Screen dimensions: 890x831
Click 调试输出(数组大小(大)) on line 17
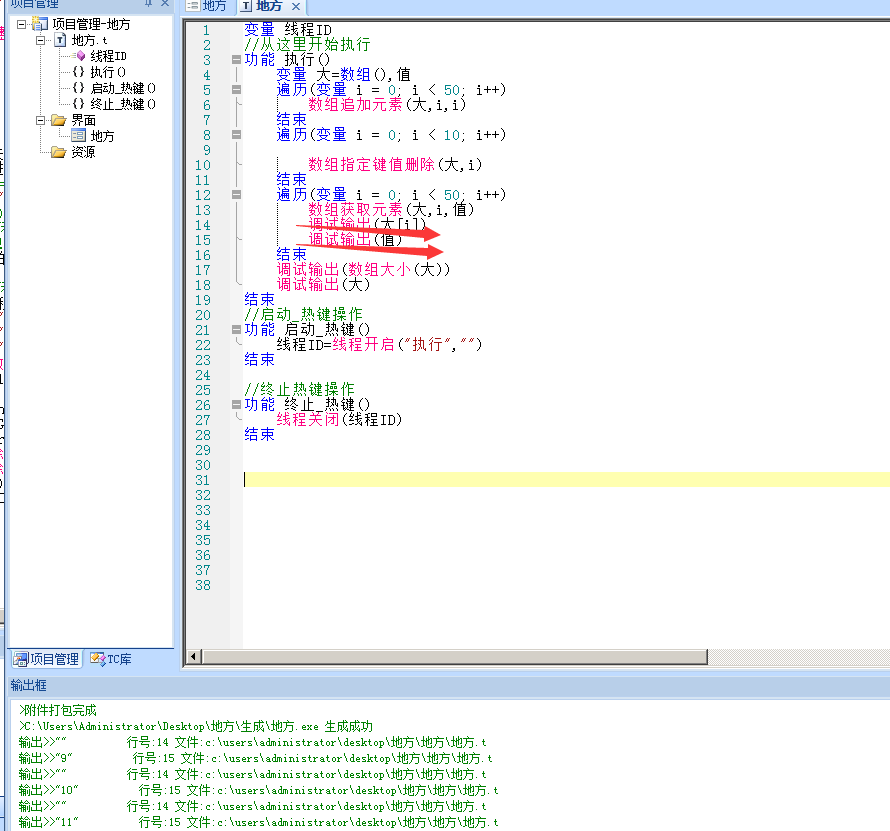coord(363,269)
